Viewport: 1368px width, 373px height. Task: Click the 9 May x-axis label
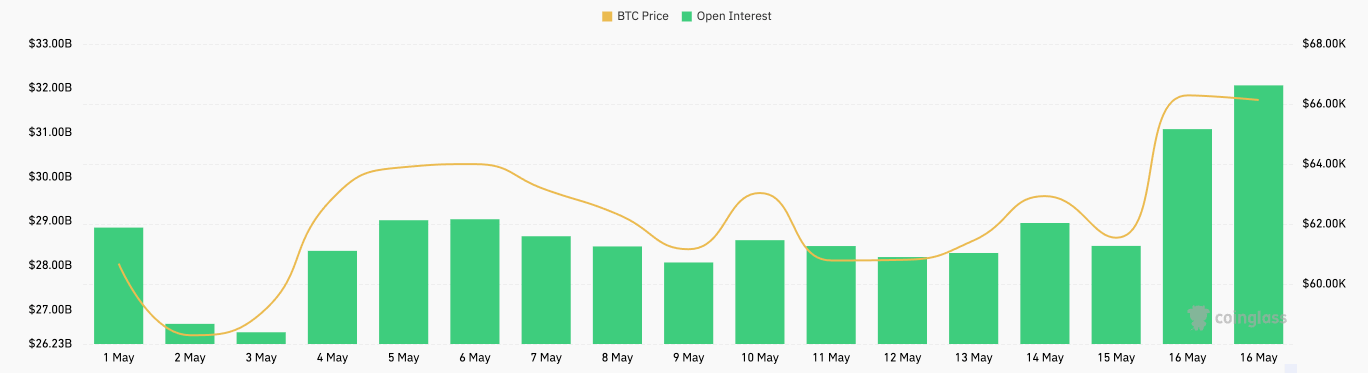(x=688, y=357)
